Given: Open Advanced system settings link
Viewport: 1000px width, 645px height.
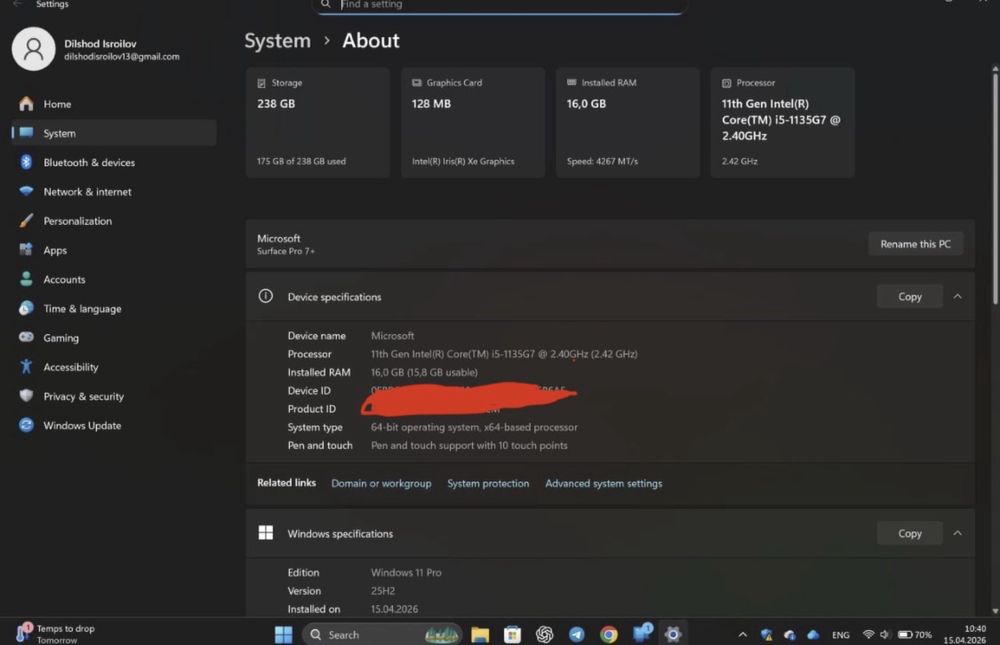Looking at the screenshot, I should click(603, 484).
